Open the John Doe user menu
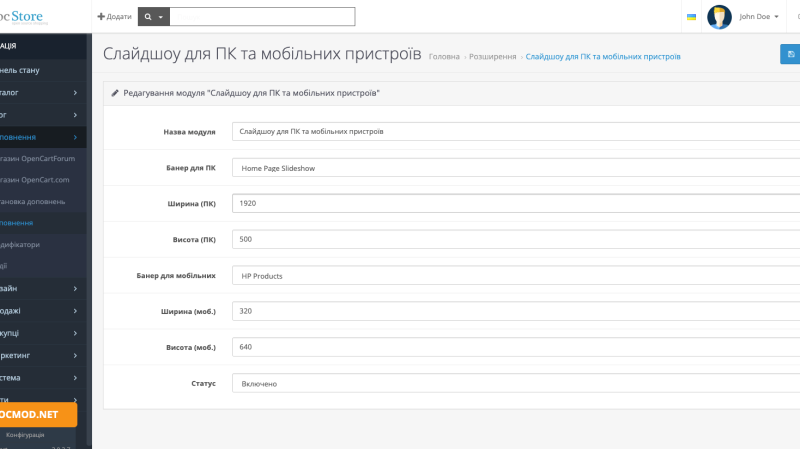800x450 pixels. coord(759,17)
